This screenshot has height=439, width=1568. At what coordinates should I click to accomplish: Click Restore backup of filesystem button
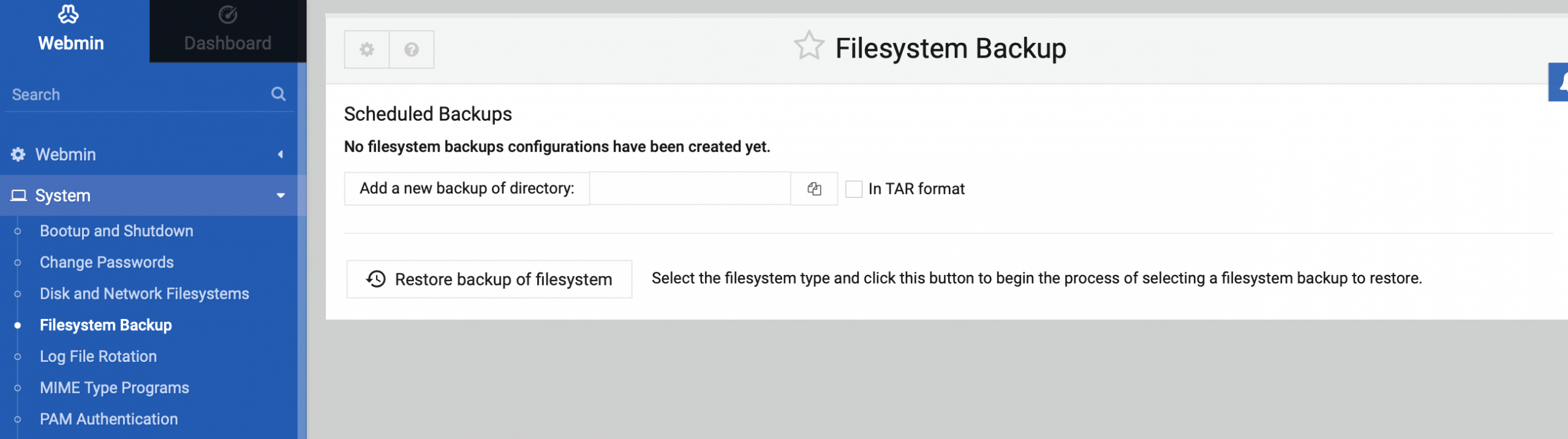coord(489,279)
